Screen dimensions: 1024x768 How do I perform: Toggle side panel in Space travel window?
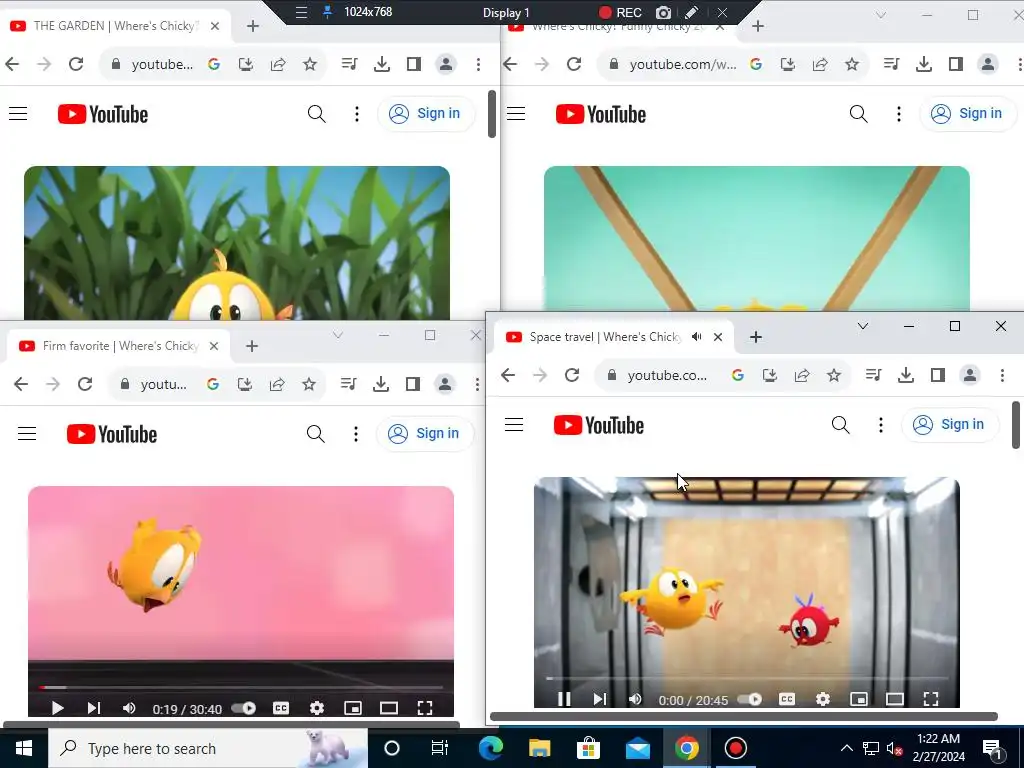click(x=938, y=375)
